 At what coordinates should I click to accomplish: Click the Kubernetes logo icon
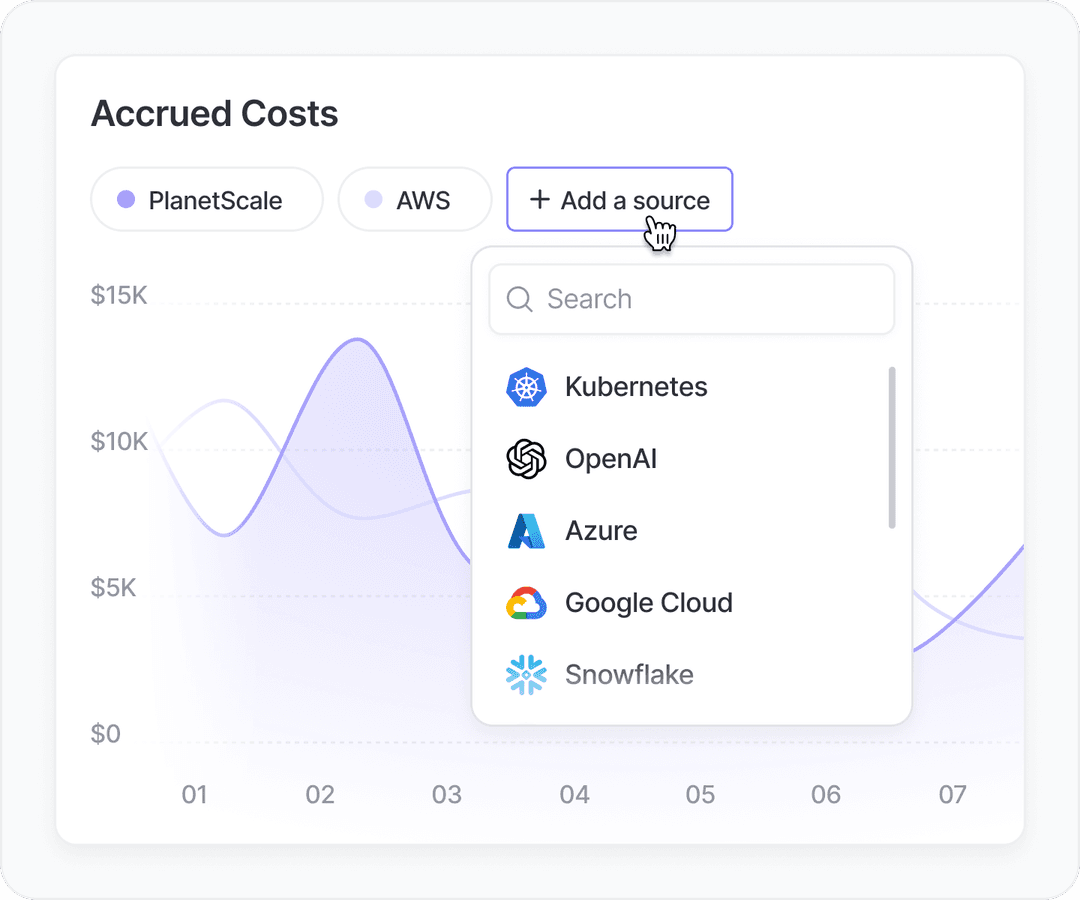(526, 387)
